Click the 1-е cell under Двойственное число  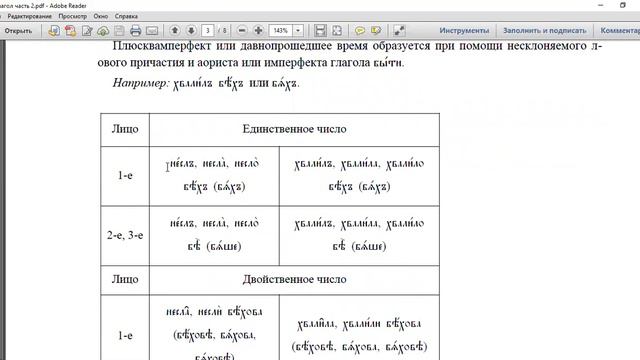pyautogui.click(x=125, y=336)
